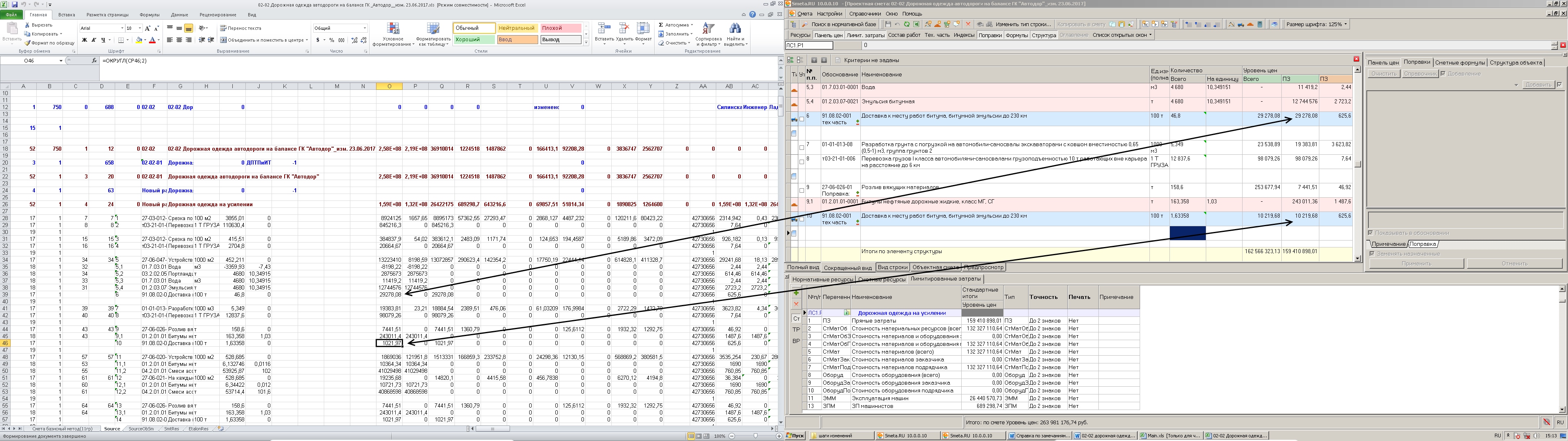1568x441 pixels.
Task: Click the Percent style icon in Excel
Action: click(x=332, y=40)
